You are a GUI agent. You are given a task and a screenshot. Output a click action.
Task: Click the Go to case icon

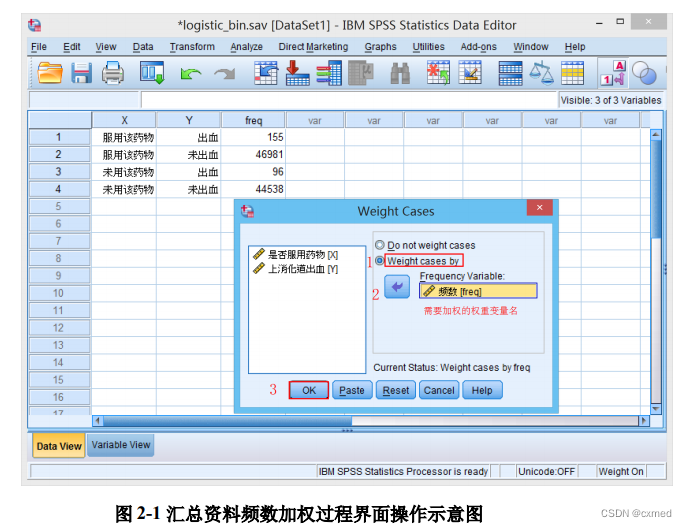tap(266, 73)
